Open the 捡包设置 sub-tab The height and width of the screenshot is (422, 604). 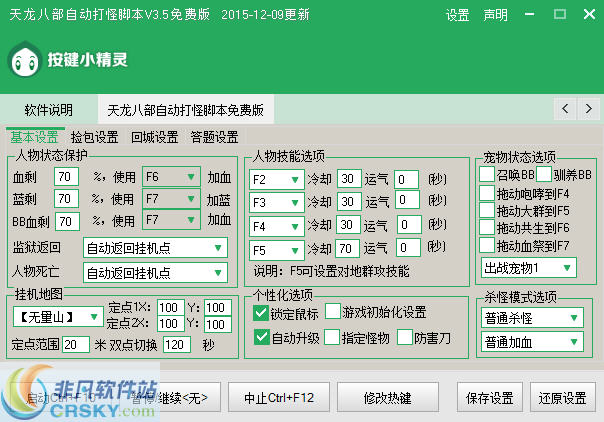(x=94, y=137)
